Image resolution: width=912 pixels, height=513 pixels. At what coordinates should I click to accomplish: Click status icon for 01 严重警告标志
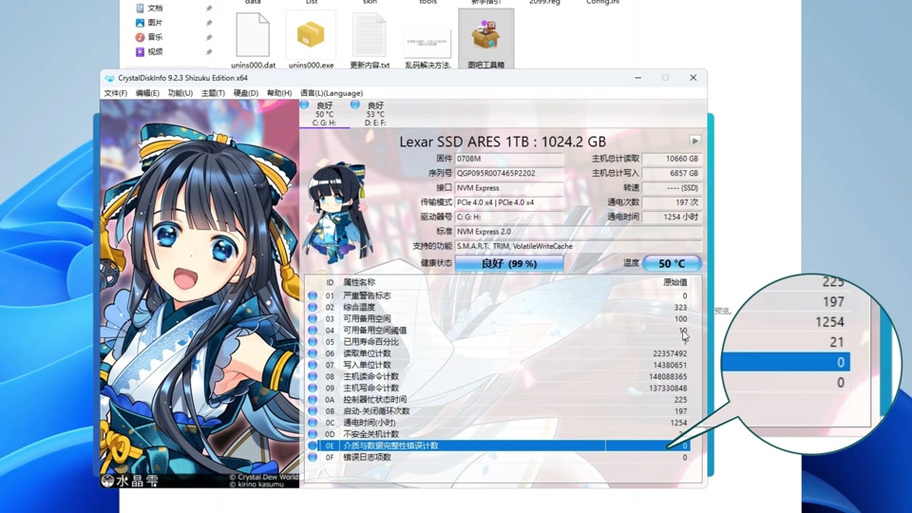click(312, 295)
